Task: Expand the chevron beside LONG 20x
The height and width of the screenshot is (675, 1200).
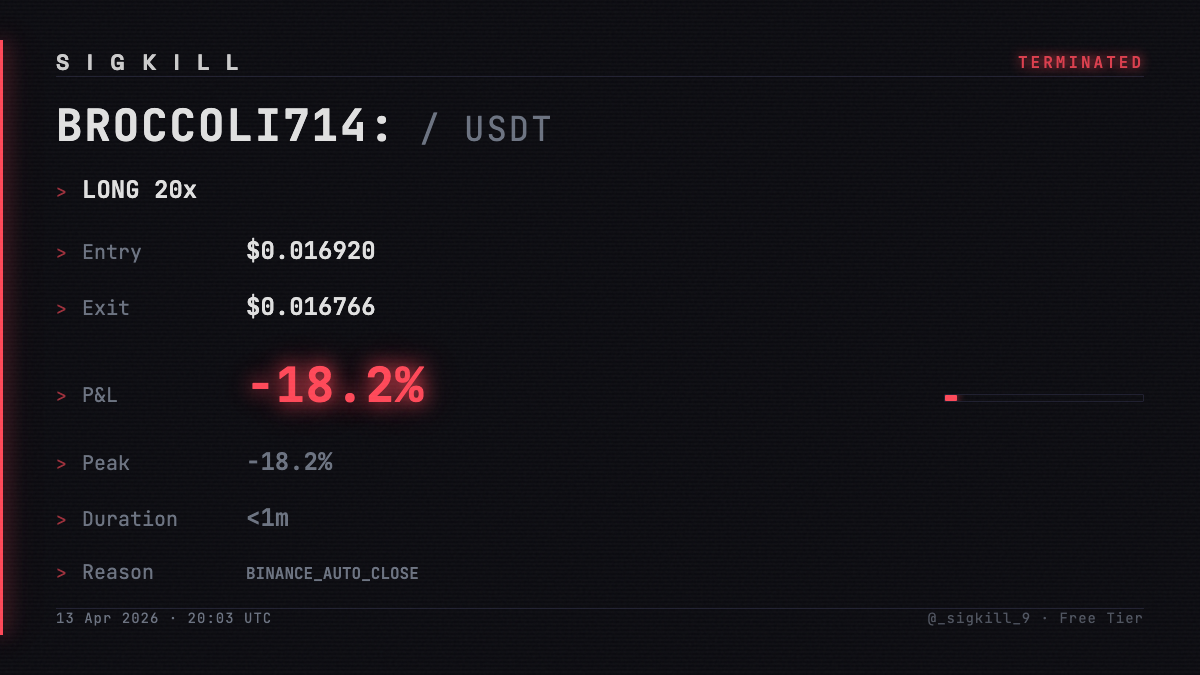Action: [x=62, y=191]
